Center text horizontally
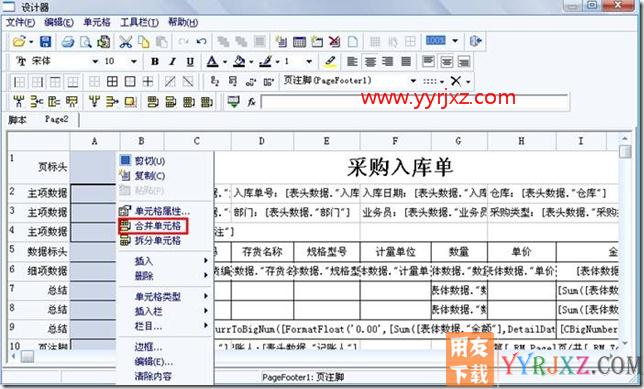This screenshot has width=644, height=389. pyautogui.click(x=370, y=62)
